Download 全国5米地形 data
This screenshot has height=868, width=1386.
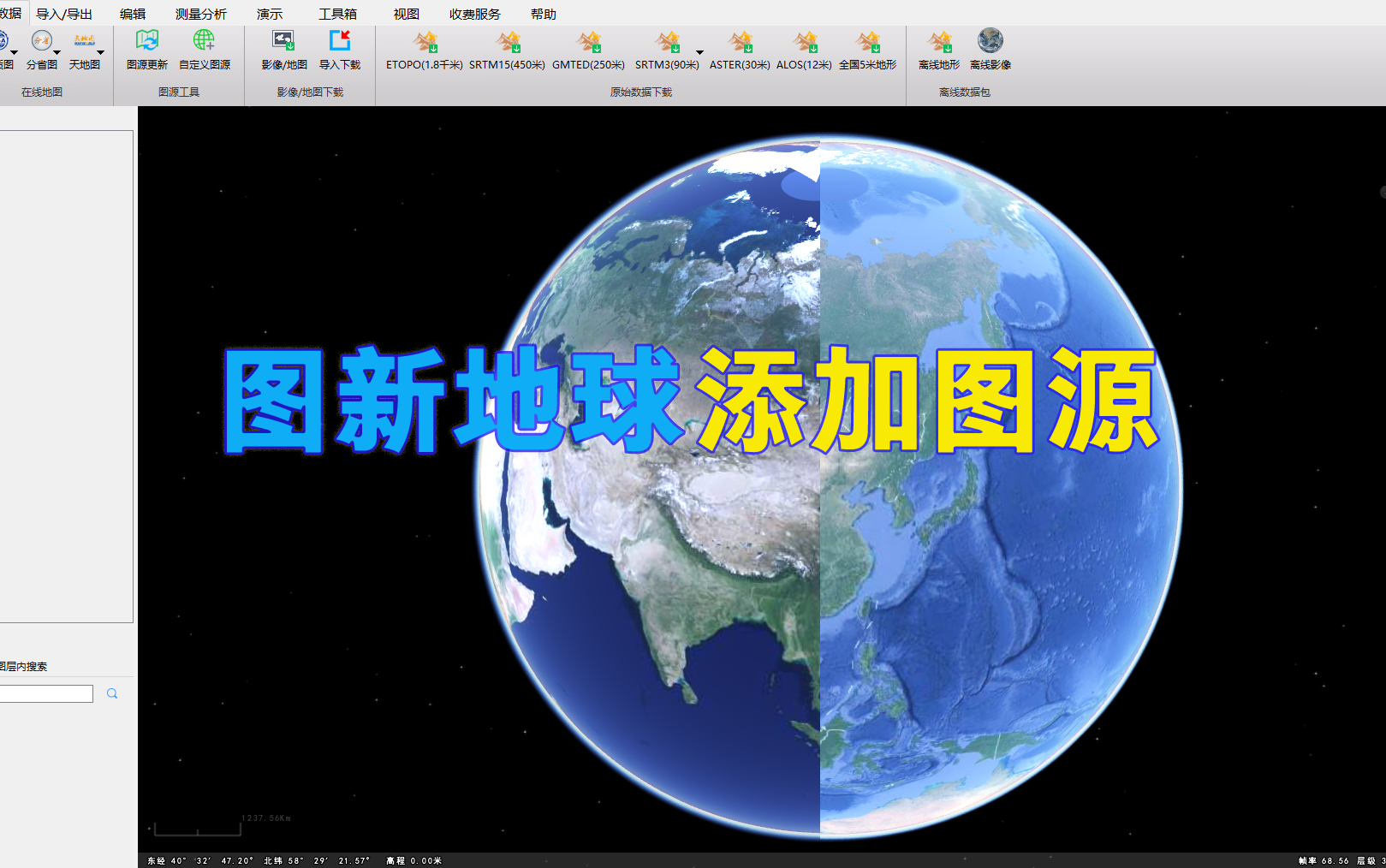868,50
